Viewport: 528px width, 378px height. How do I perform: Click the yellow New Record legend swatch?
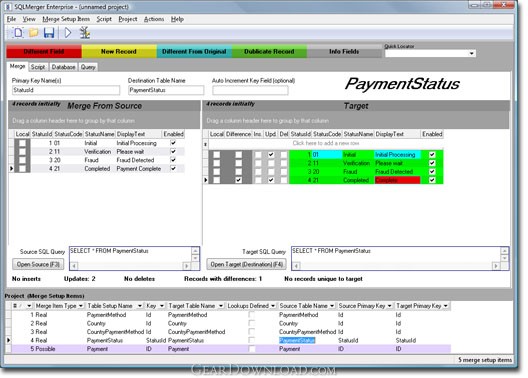point(119,51)
